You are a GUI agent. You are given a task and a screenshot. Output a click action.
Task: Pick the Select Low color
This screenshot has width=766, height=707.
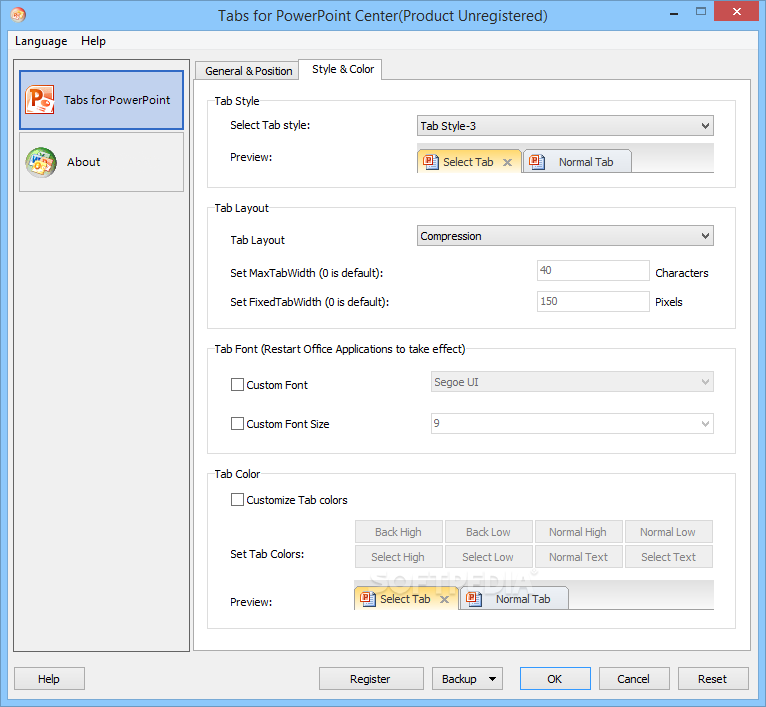(489, 557)
